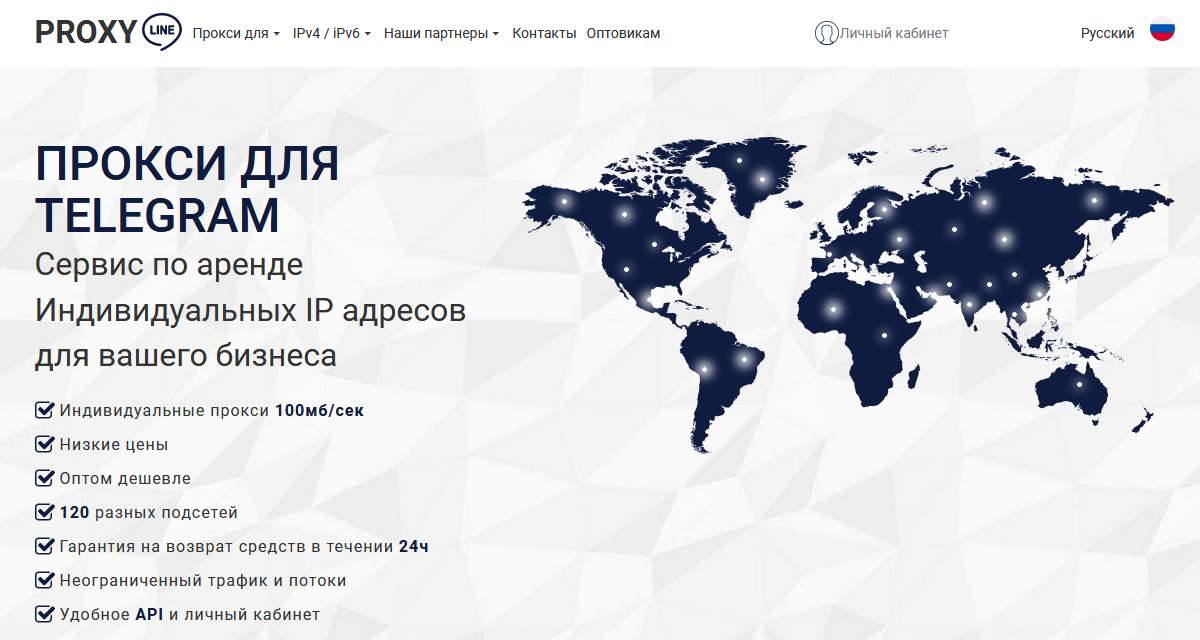This screenshot has width=1200, height=640.
Task: Click the text для вашего бизнеса
Action: 186,355
